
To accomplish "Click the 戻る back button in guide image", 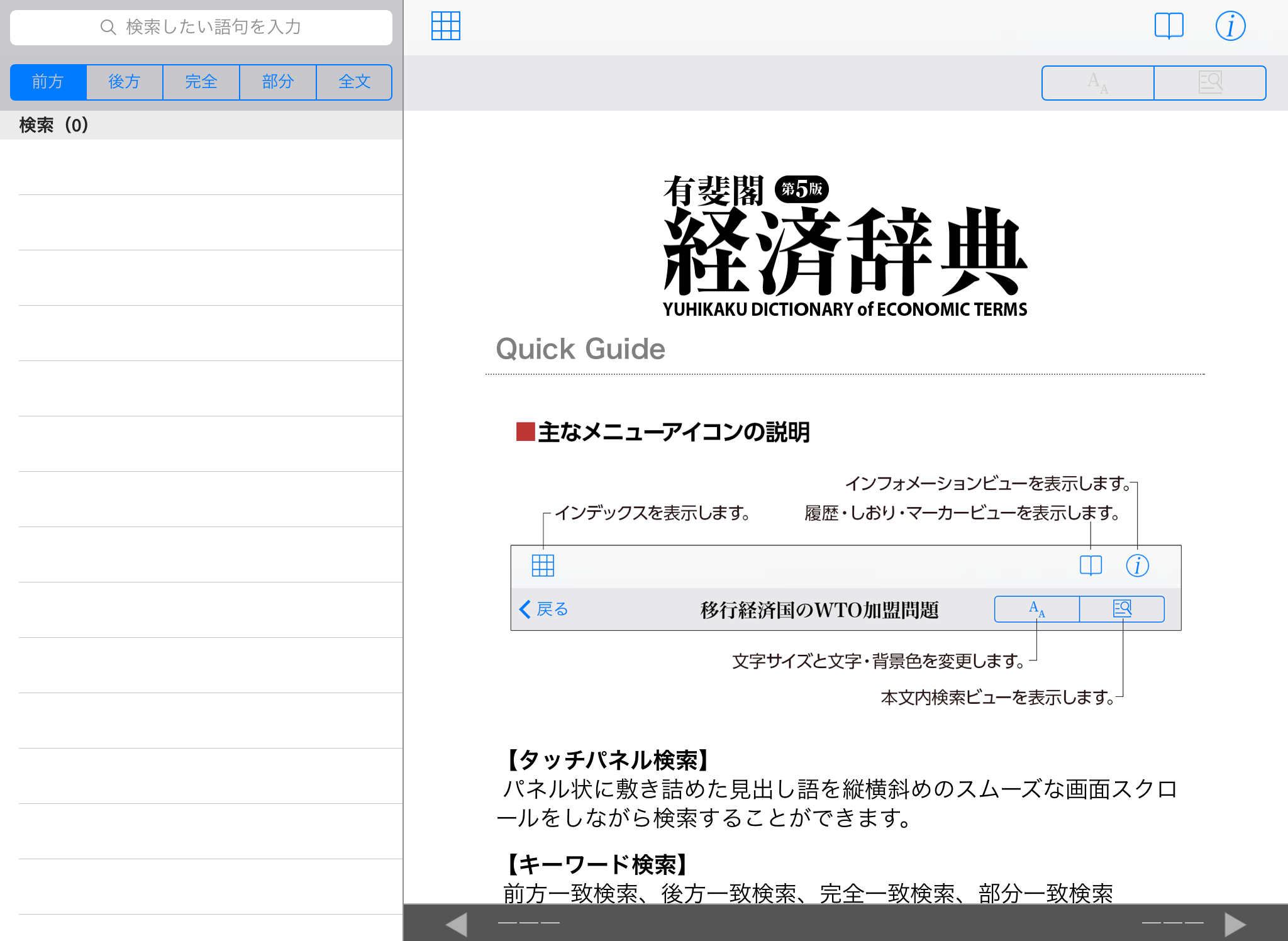I will (544, 609).
